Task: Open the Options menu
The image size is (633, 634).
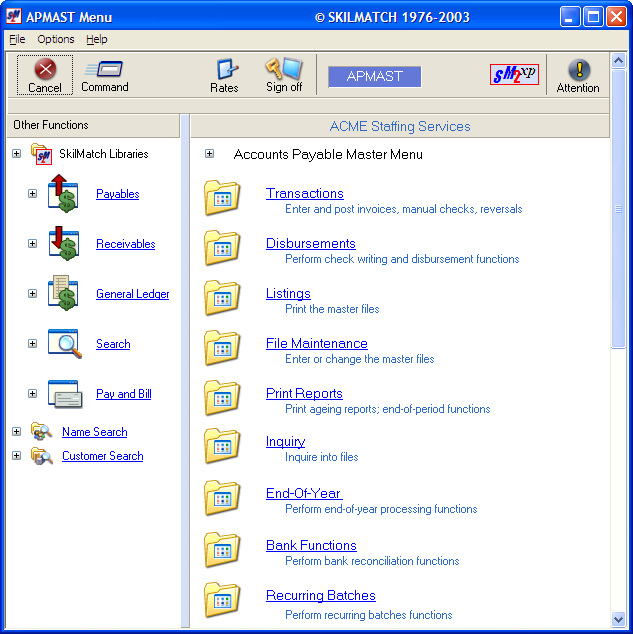Action: click(x=56, y=39)
